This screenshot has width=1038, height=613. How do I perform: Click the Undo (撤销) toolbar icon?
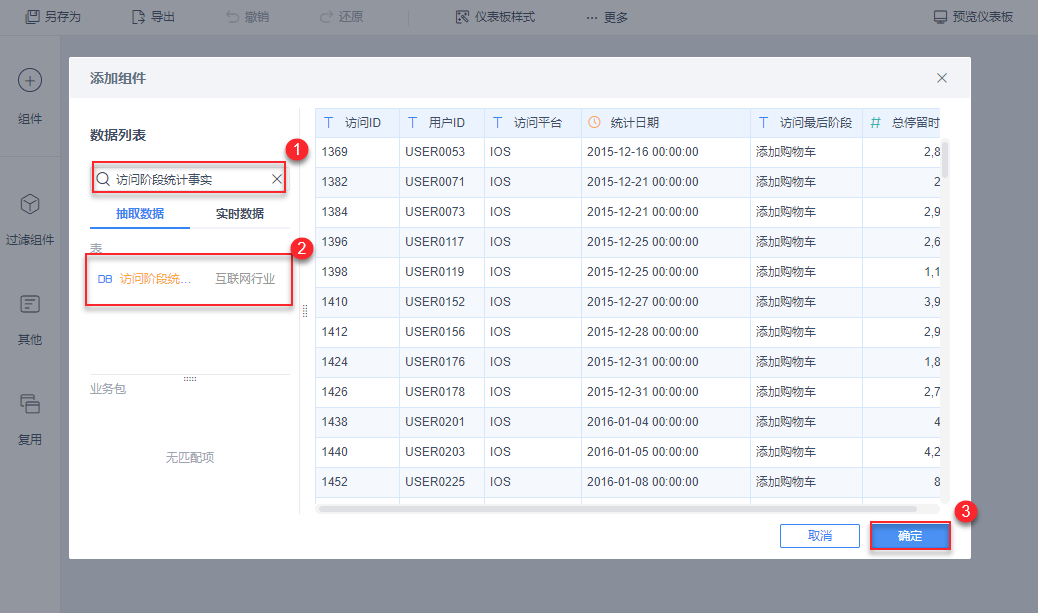point(232,17)
